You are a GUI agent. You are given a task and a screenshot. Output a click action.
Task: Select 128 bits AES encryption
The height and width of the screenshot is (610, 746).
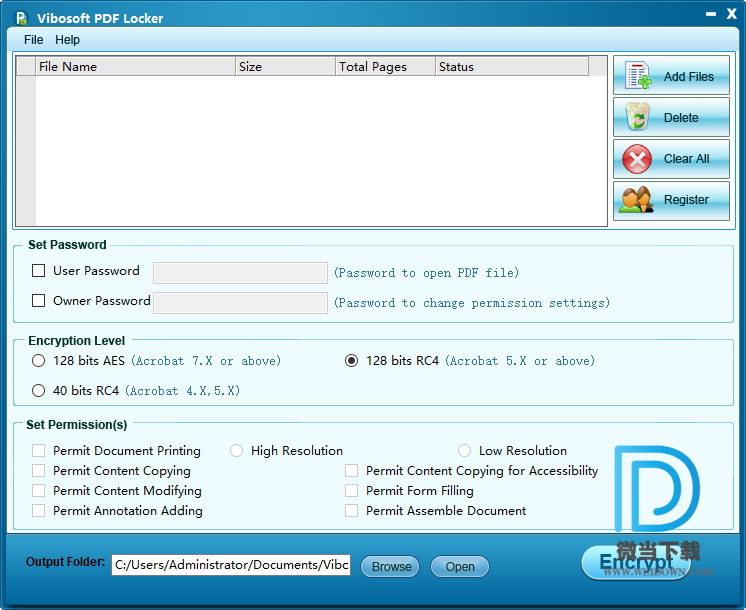pyautogui.click(x=39, y=361)
